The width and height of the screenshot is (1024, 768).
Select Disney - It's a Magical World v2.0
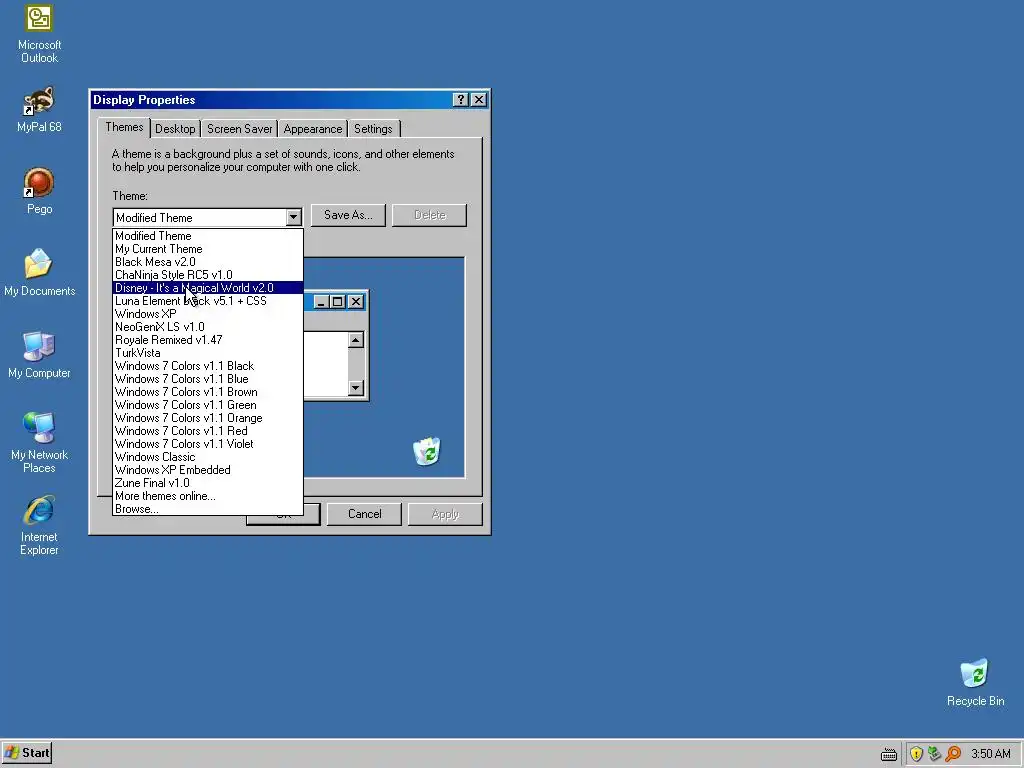tap(208, 288)
